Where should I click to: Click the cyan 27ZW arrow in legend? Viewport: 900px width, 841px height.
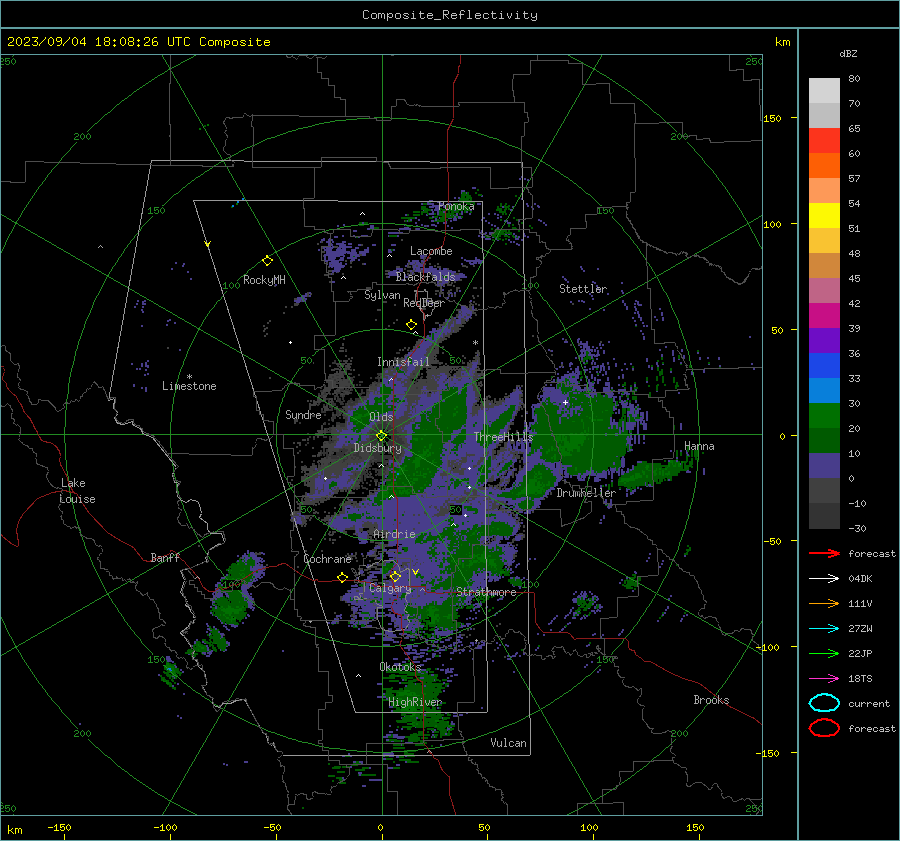(x=824, y=629)
